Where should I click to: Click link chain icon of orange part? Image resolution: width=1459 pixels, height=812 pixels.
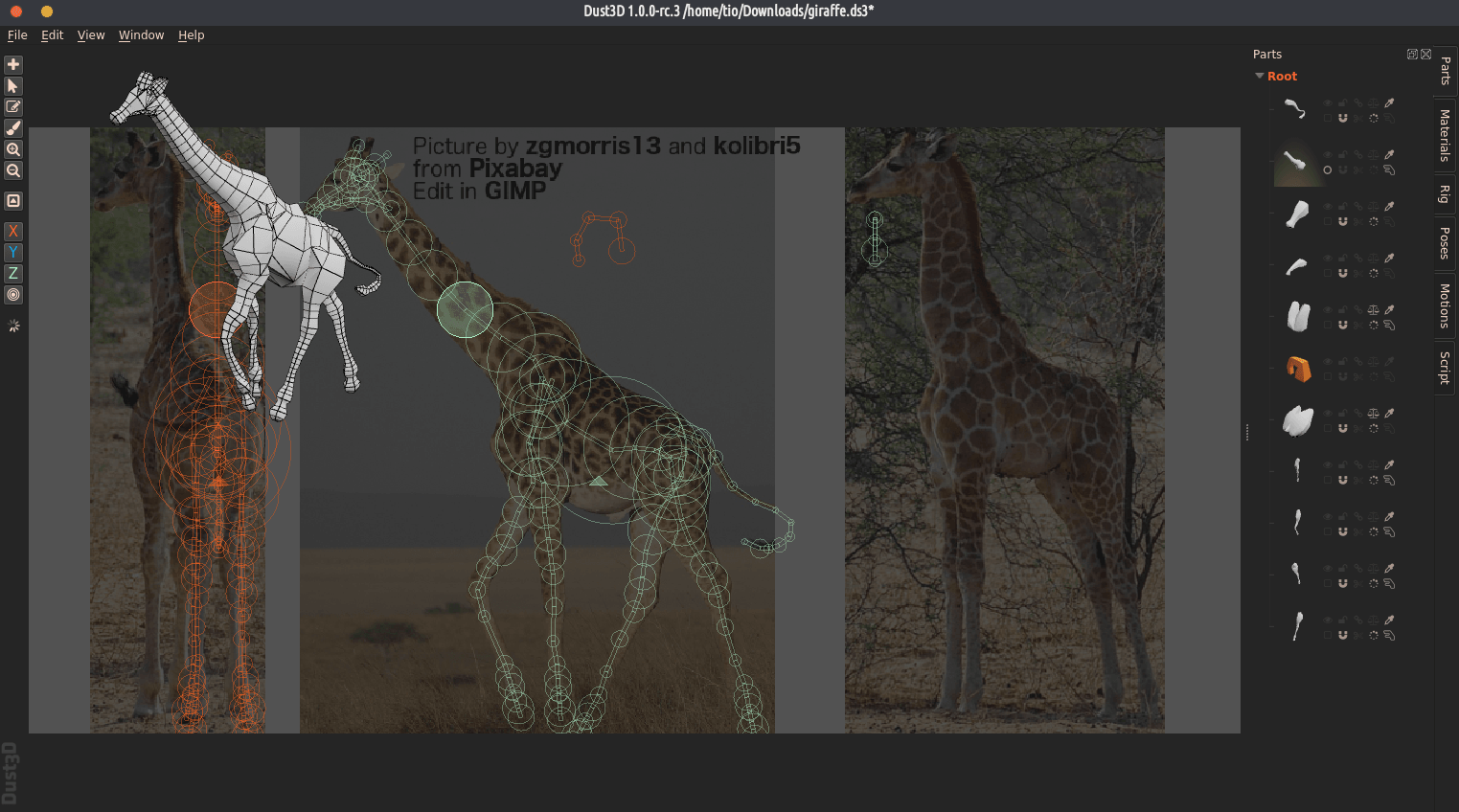[1358, 361]
